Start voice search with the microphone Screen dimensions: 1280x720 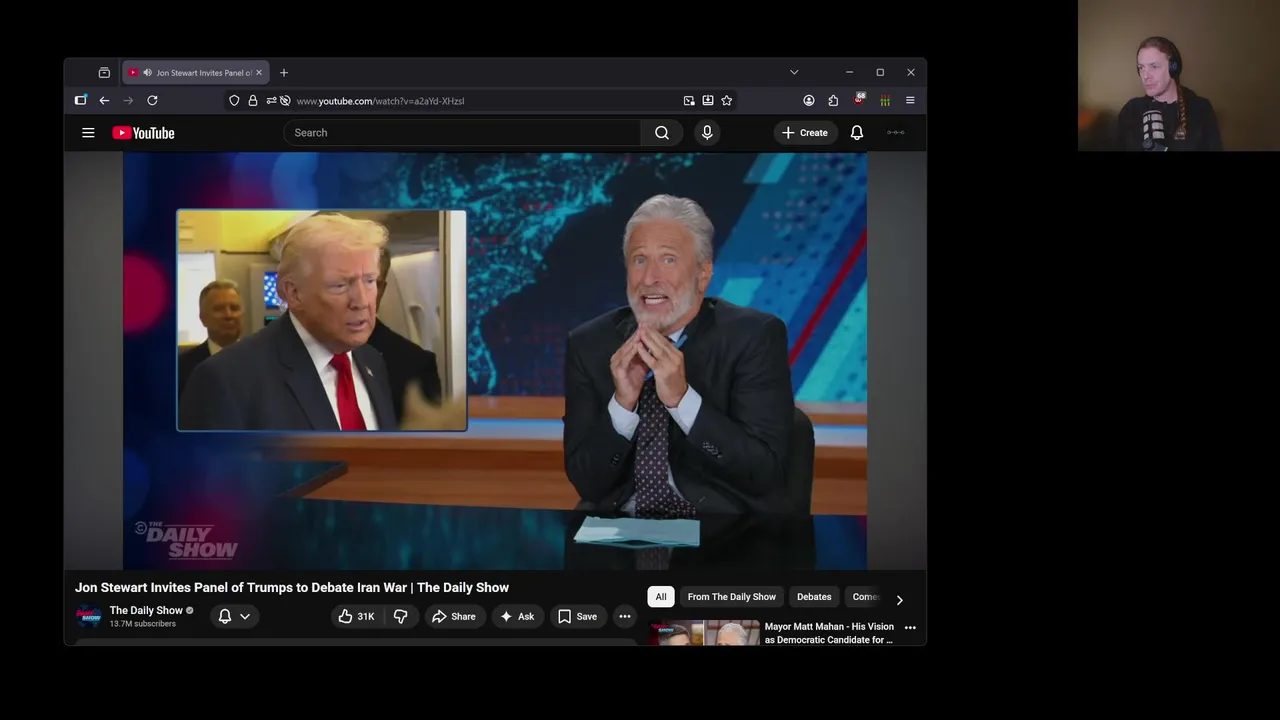[707, 133]
